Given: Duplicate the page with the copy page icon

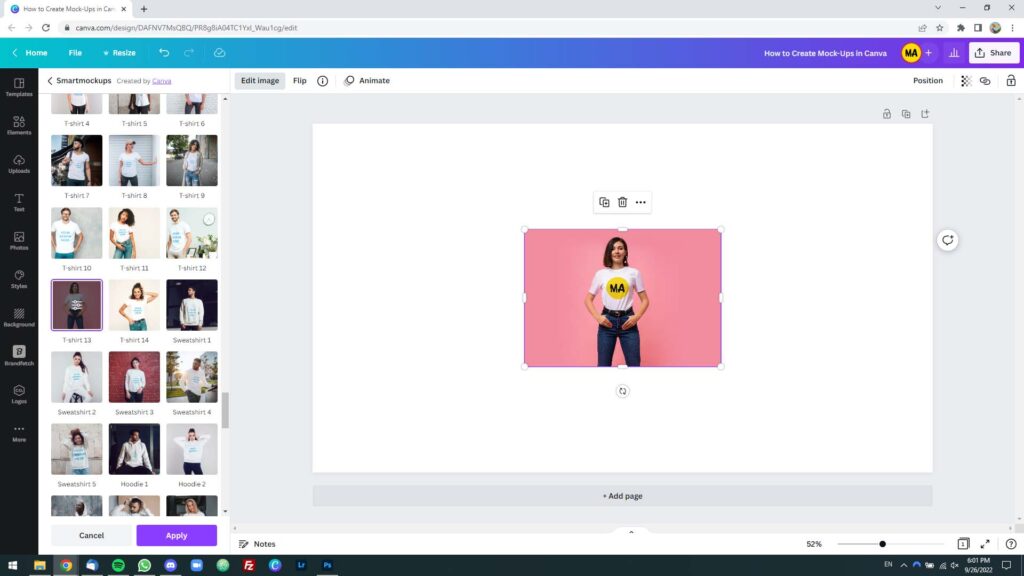Looking at the screenshot, I should [x=906, y=114].
